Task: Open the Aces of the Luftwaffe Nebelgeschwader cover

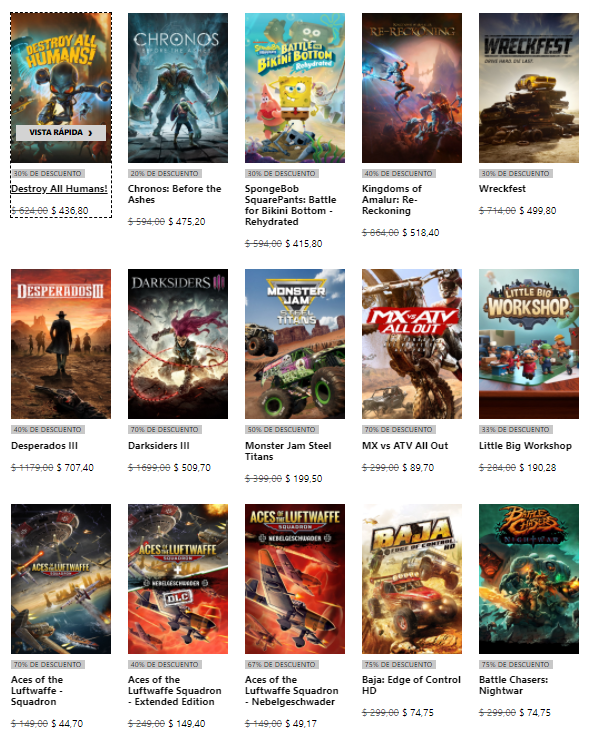Action: 295,579
